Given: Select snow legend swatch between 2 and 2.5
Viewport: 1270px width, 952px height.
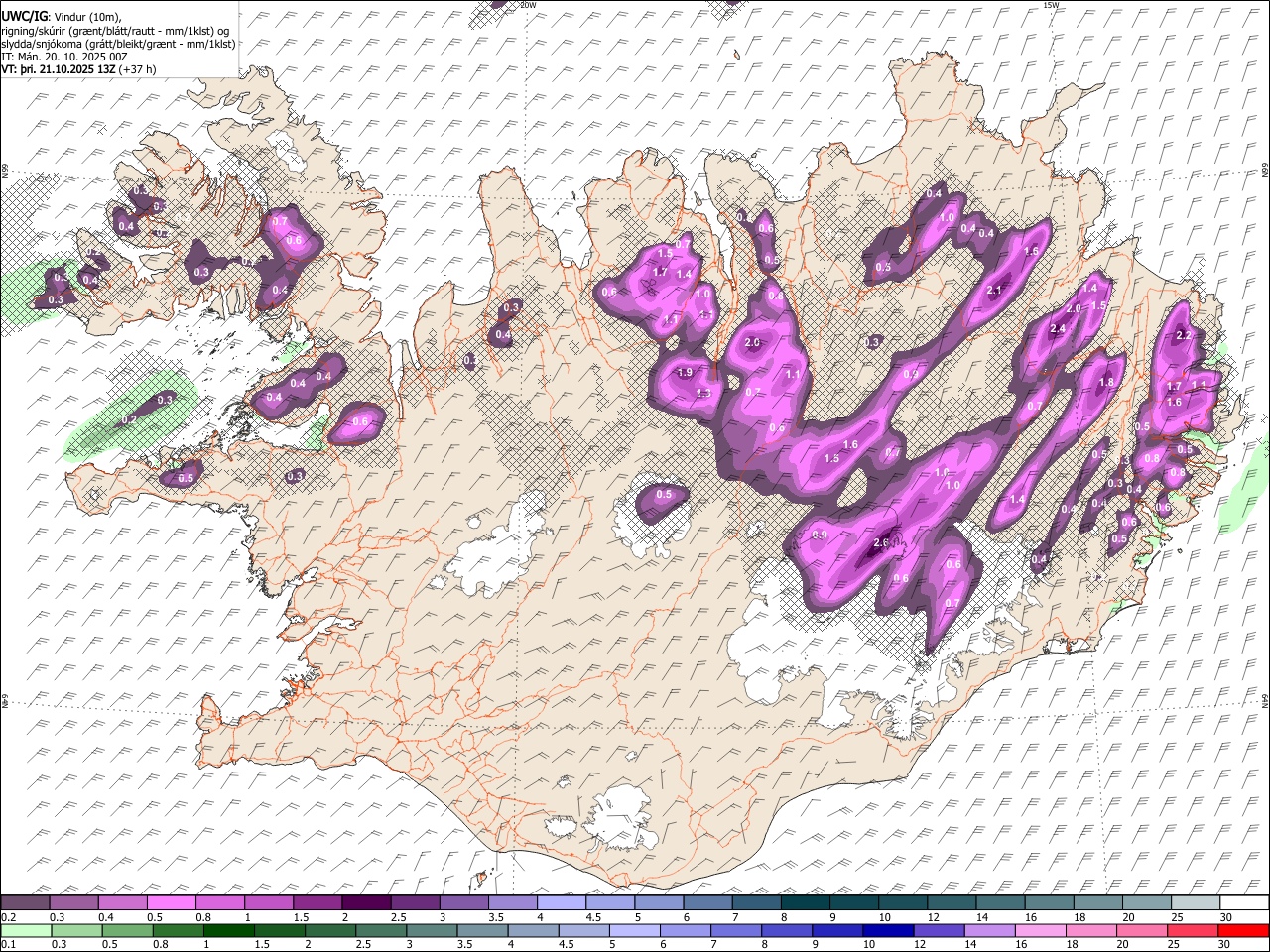Looking at the screenshot, I should [x=366, y=902].
